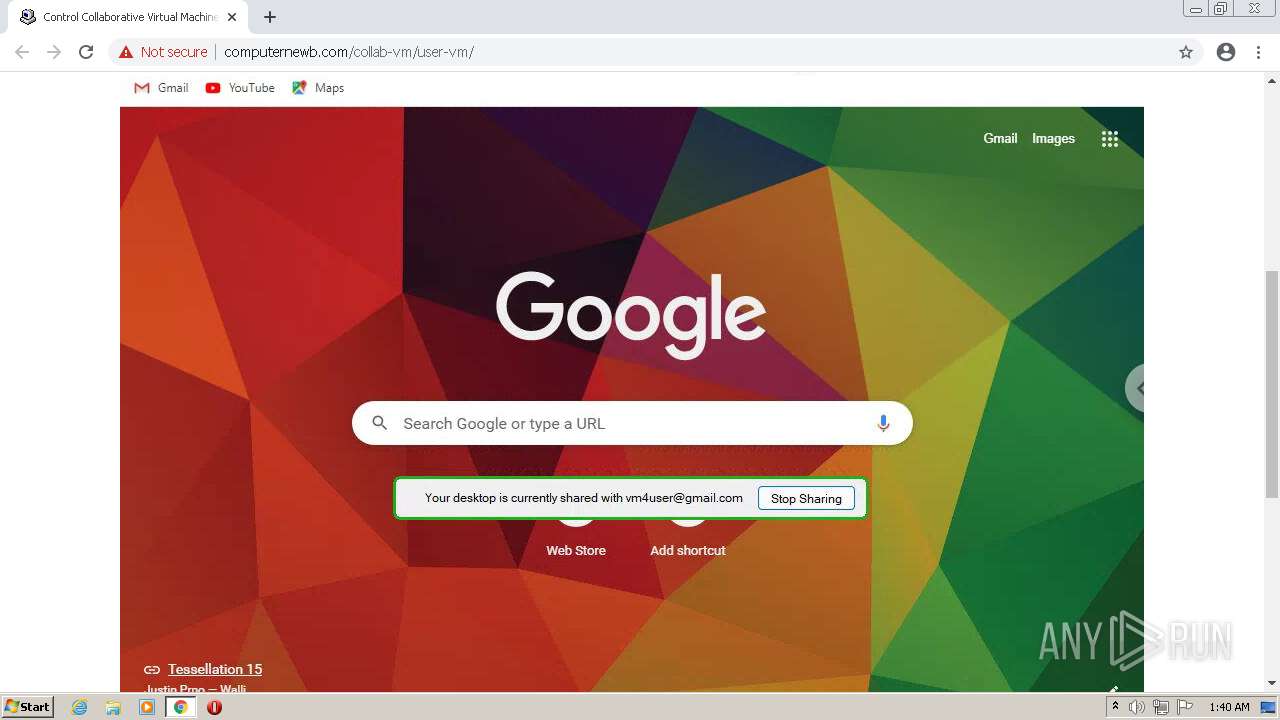This screenshot has width=1280, height=720.
Task: Launch Internet Explorer from taskbar
Action: 80,707
